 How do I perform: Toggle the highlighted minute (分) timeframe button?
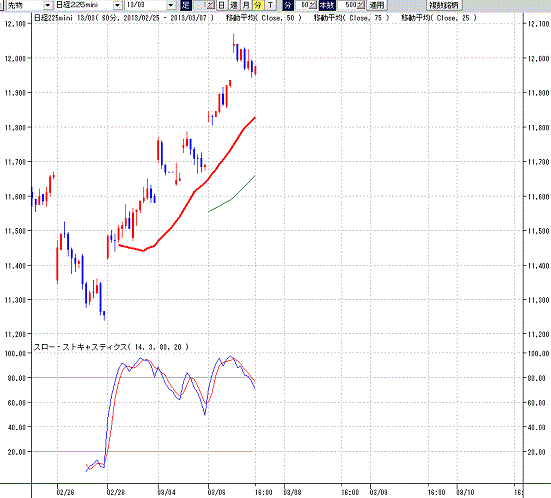(258, 5)
